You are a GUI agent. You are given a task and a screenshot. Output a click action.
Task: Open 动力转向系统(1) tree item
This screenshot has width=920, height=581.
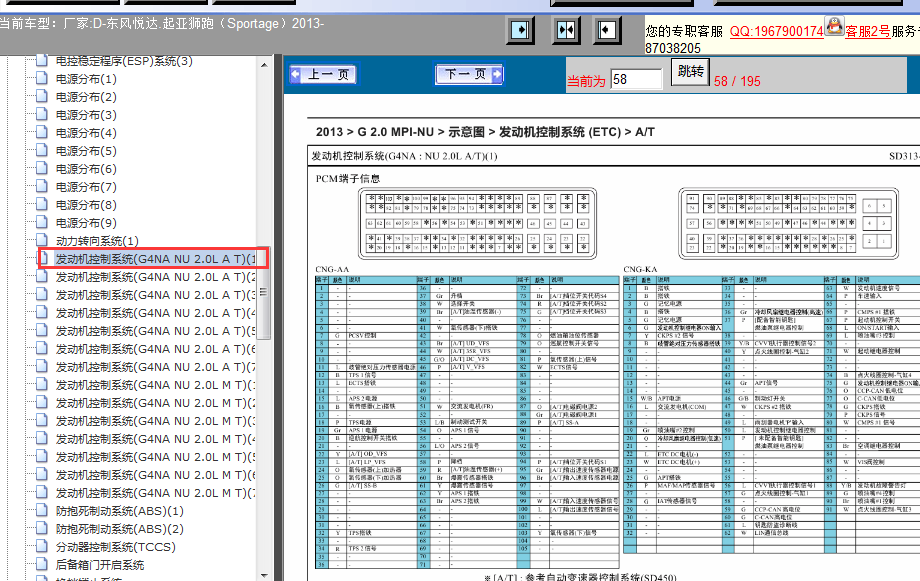(x=97, y=241)
